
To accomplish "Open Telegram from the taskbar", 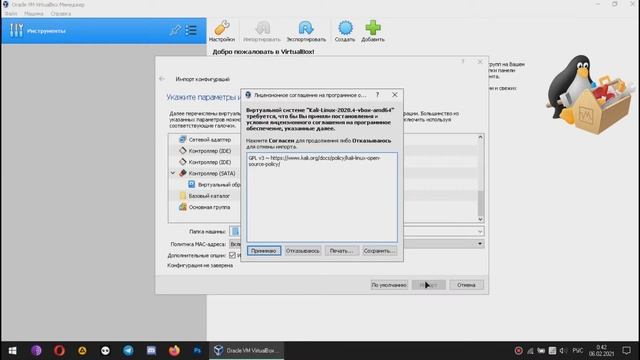I will 128,351.
